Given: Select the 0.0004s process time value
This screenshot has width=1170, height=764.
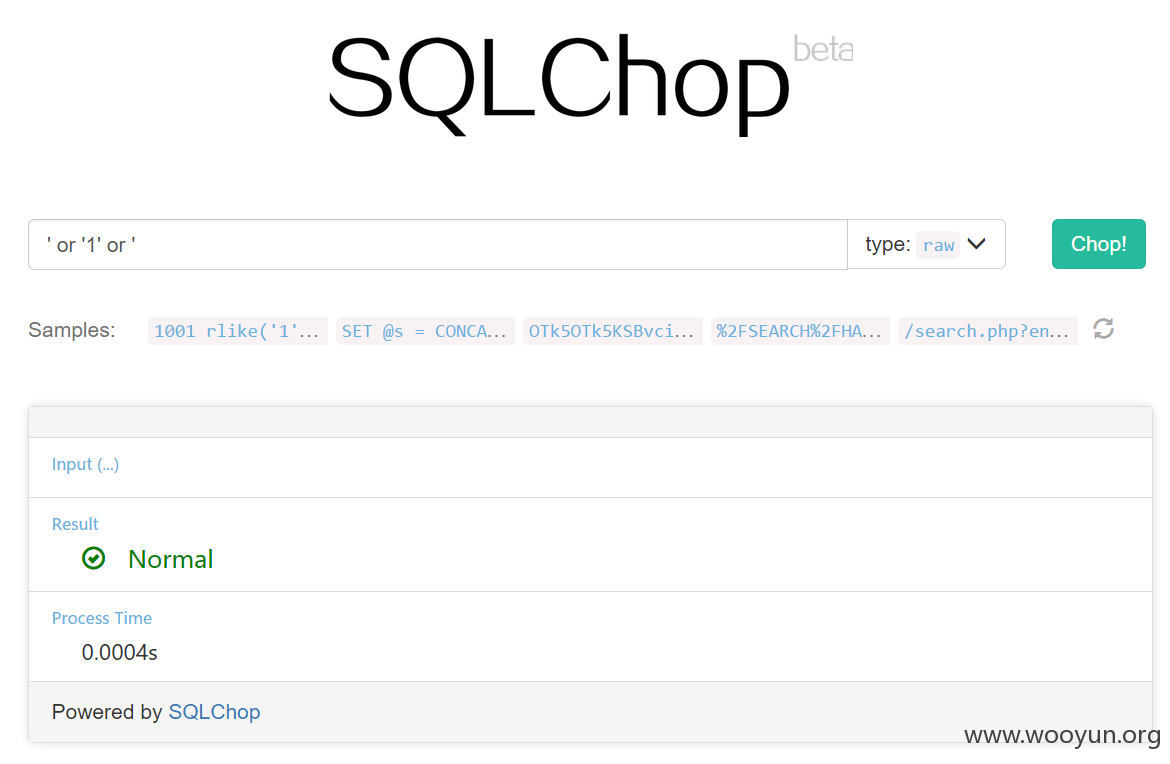Looking at the screenshot, I should click(x=119, y=652).
